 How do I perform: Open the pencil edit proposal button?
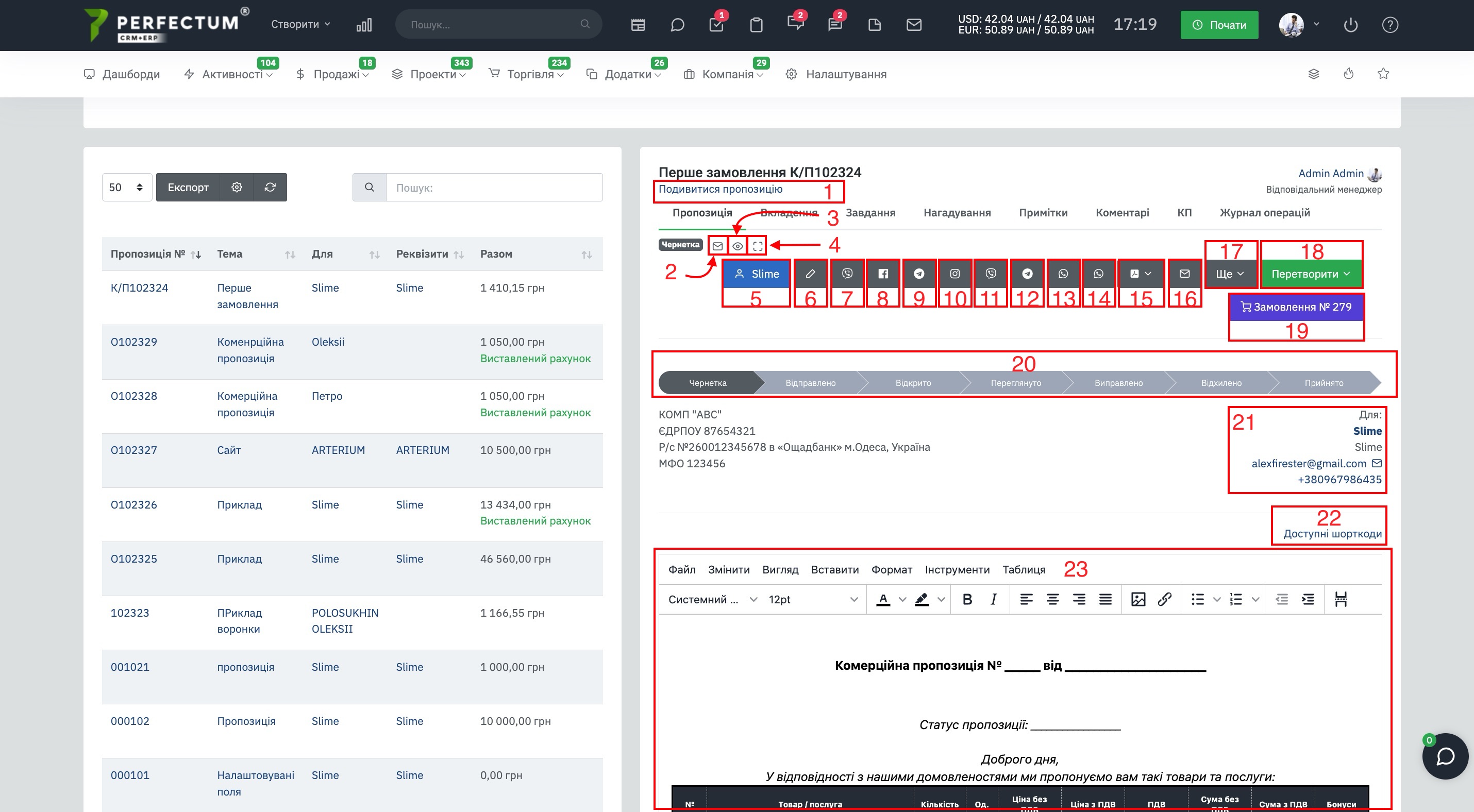click(x=810, y=274)
